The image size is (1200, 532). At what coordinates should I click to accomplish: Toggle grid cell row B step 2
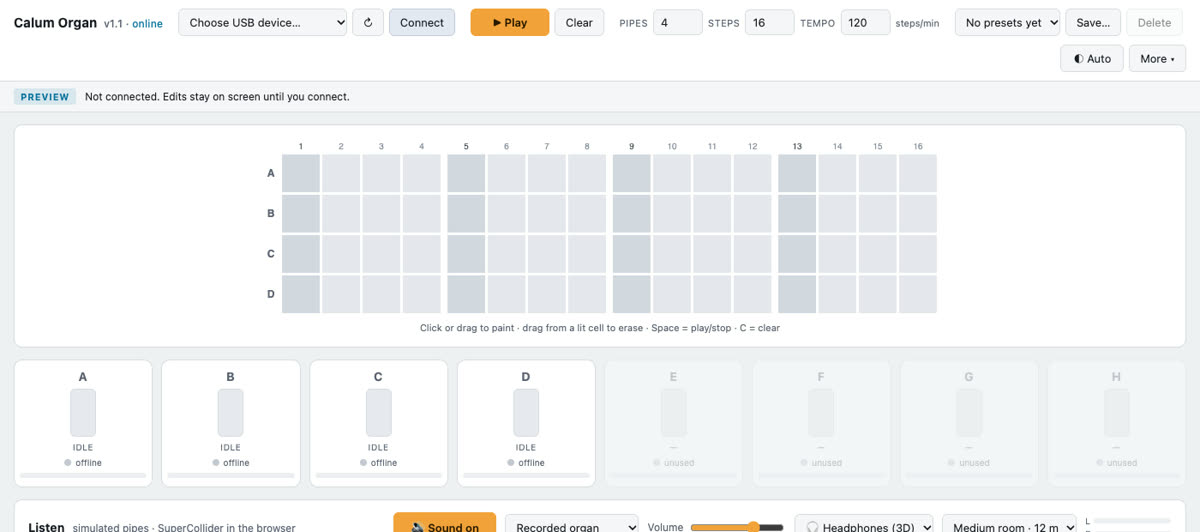341,213
